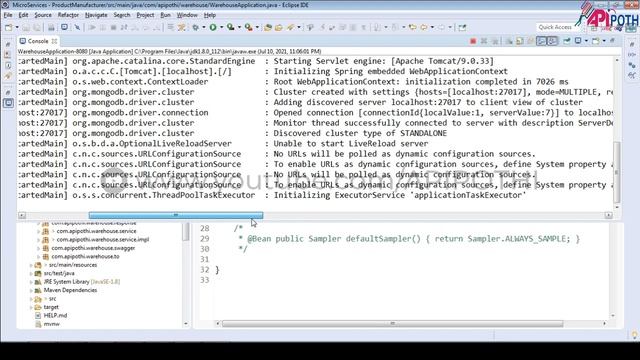The width and height of the screenshot is (640, 360).
Task: Open the Run menu
Action: click(165, 15)
